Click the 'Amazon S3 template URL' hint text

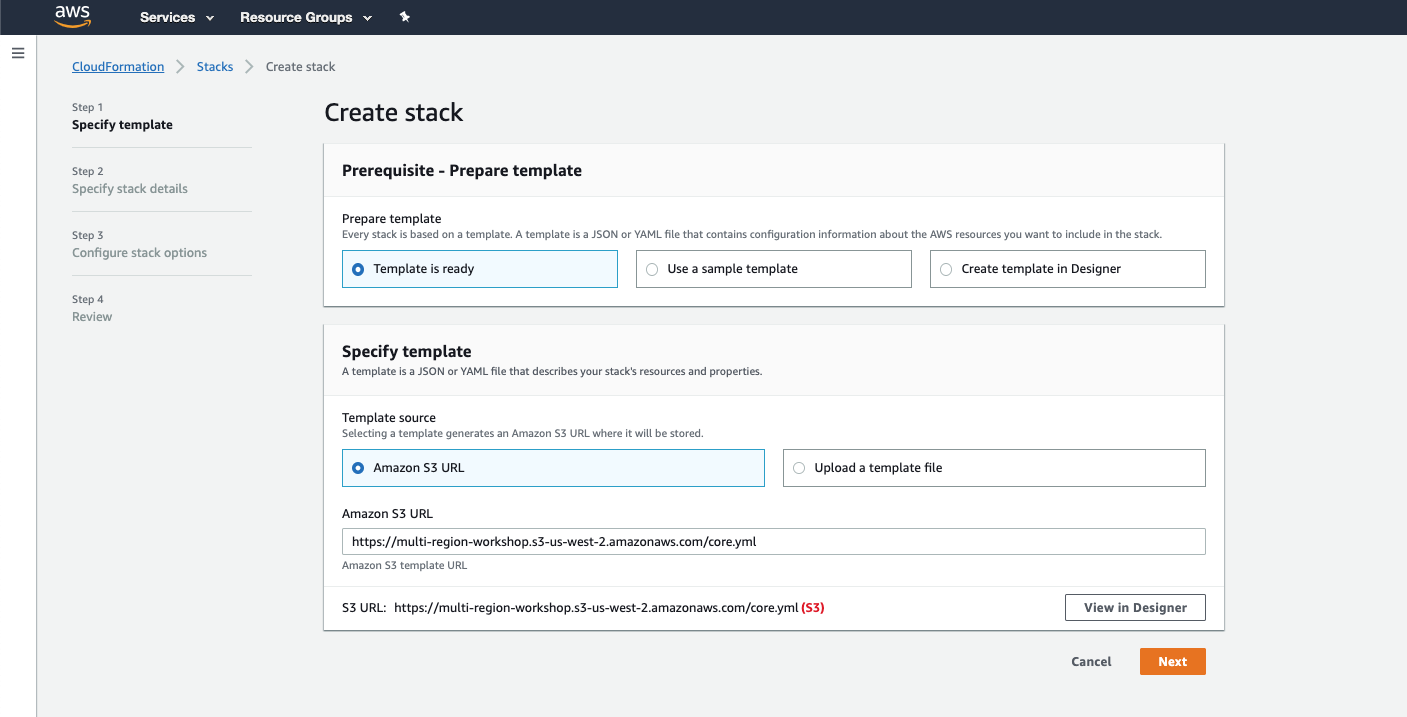404,565
